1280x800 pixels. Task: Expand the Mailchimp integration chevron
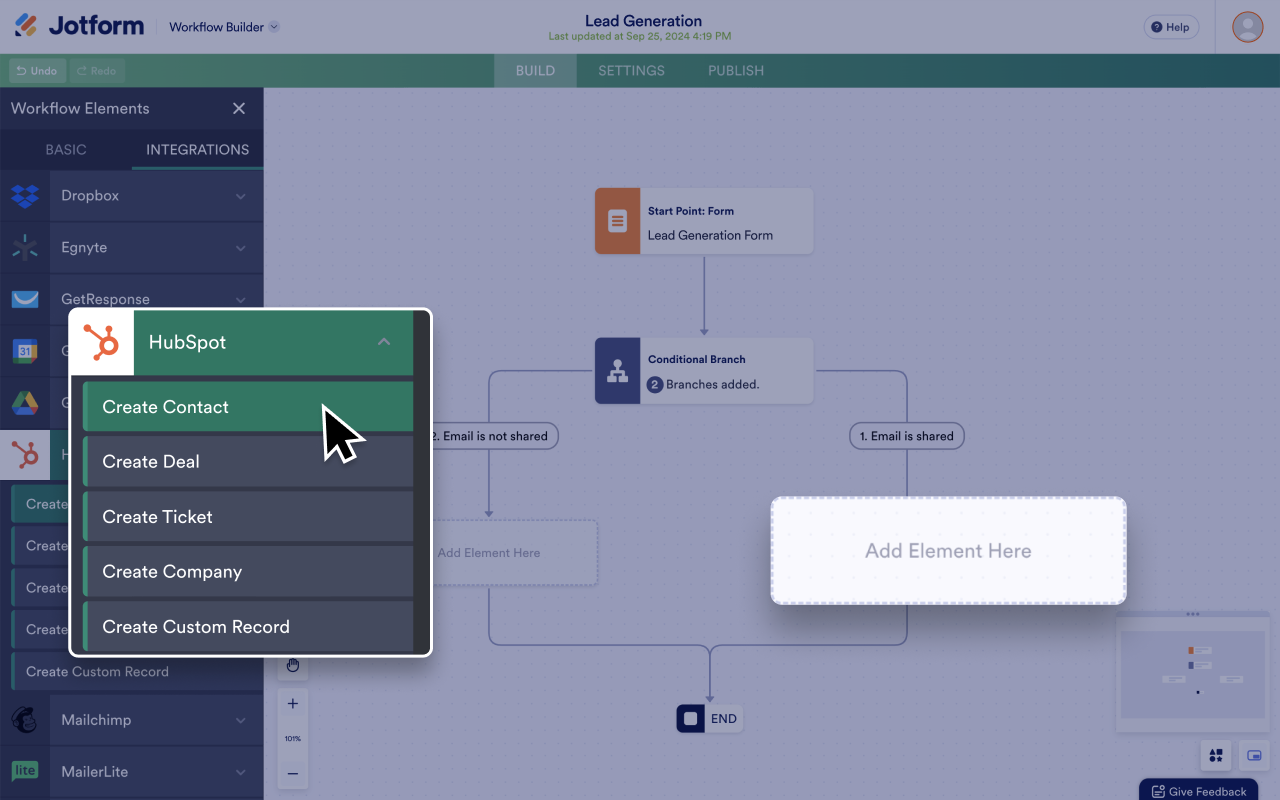tap(241, 720)
